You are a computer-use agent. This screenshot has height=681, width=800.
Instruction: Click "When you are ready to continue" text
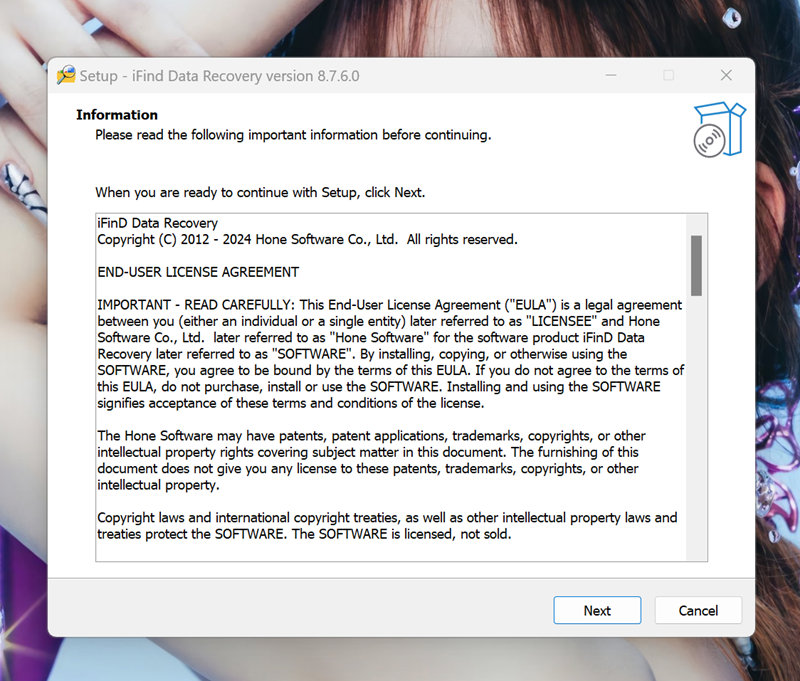(x=259, y=192)
